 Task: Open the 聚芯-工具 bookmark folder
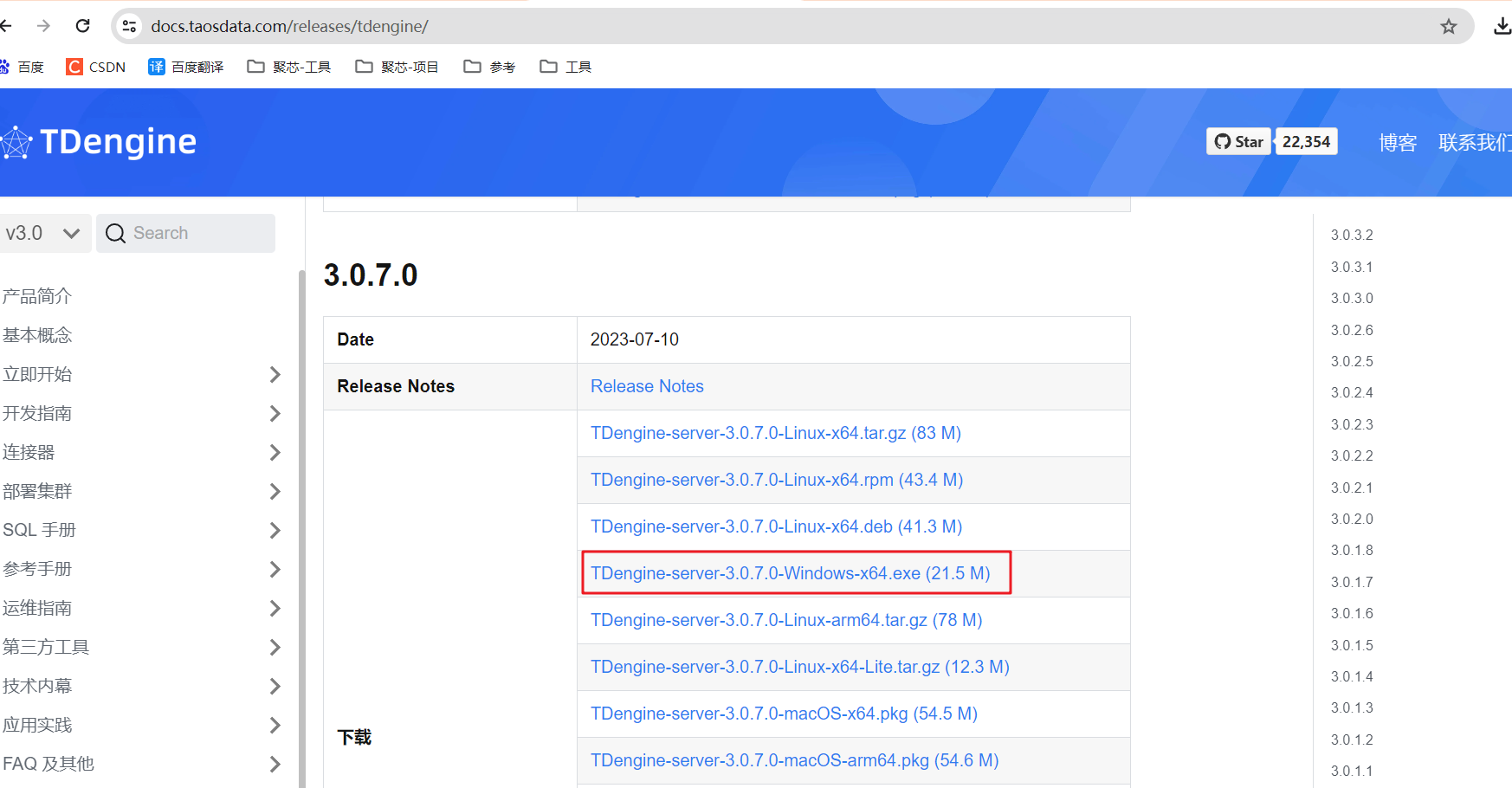(289, 67)
